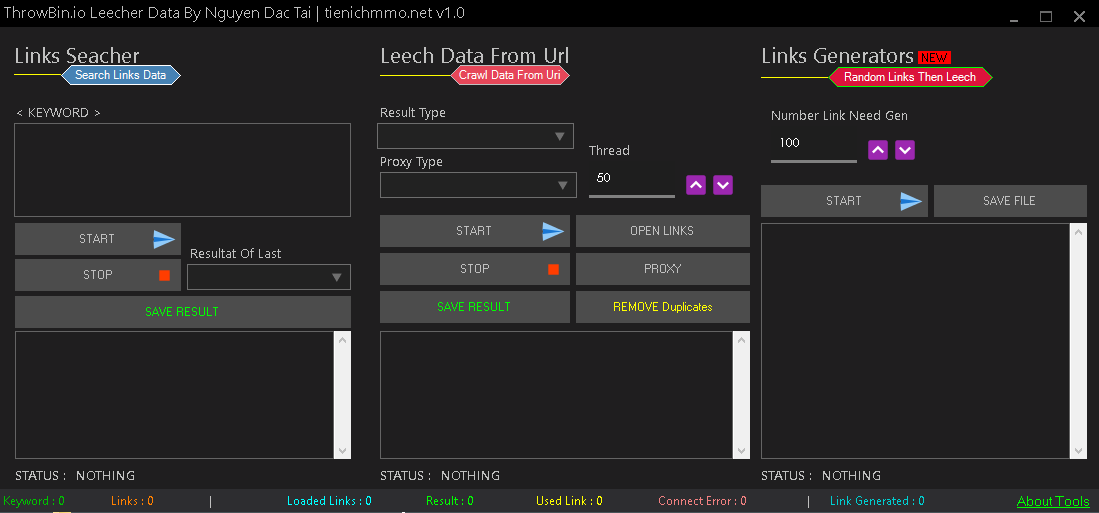Click the red NEW label
This screenshot has width=1099, height=513.
tap(934, 57)
